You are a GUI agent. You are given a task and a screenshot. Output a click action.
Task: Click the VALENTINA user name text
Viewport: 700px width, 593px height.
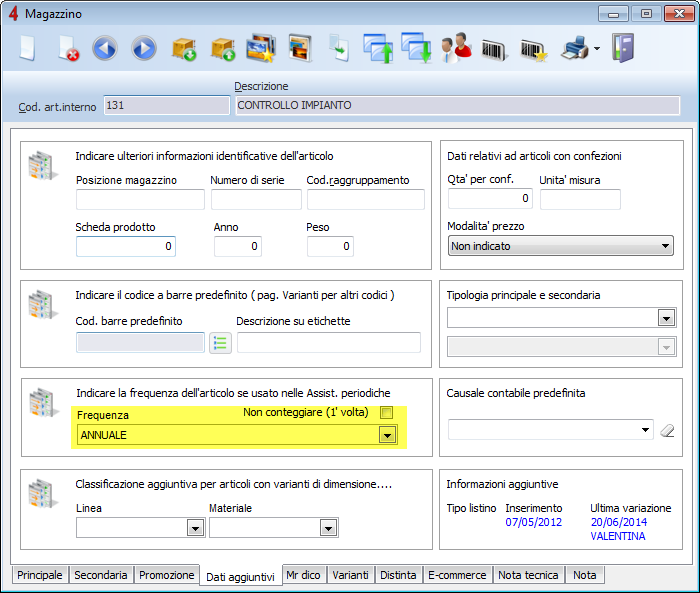click(x=618, y=536)
